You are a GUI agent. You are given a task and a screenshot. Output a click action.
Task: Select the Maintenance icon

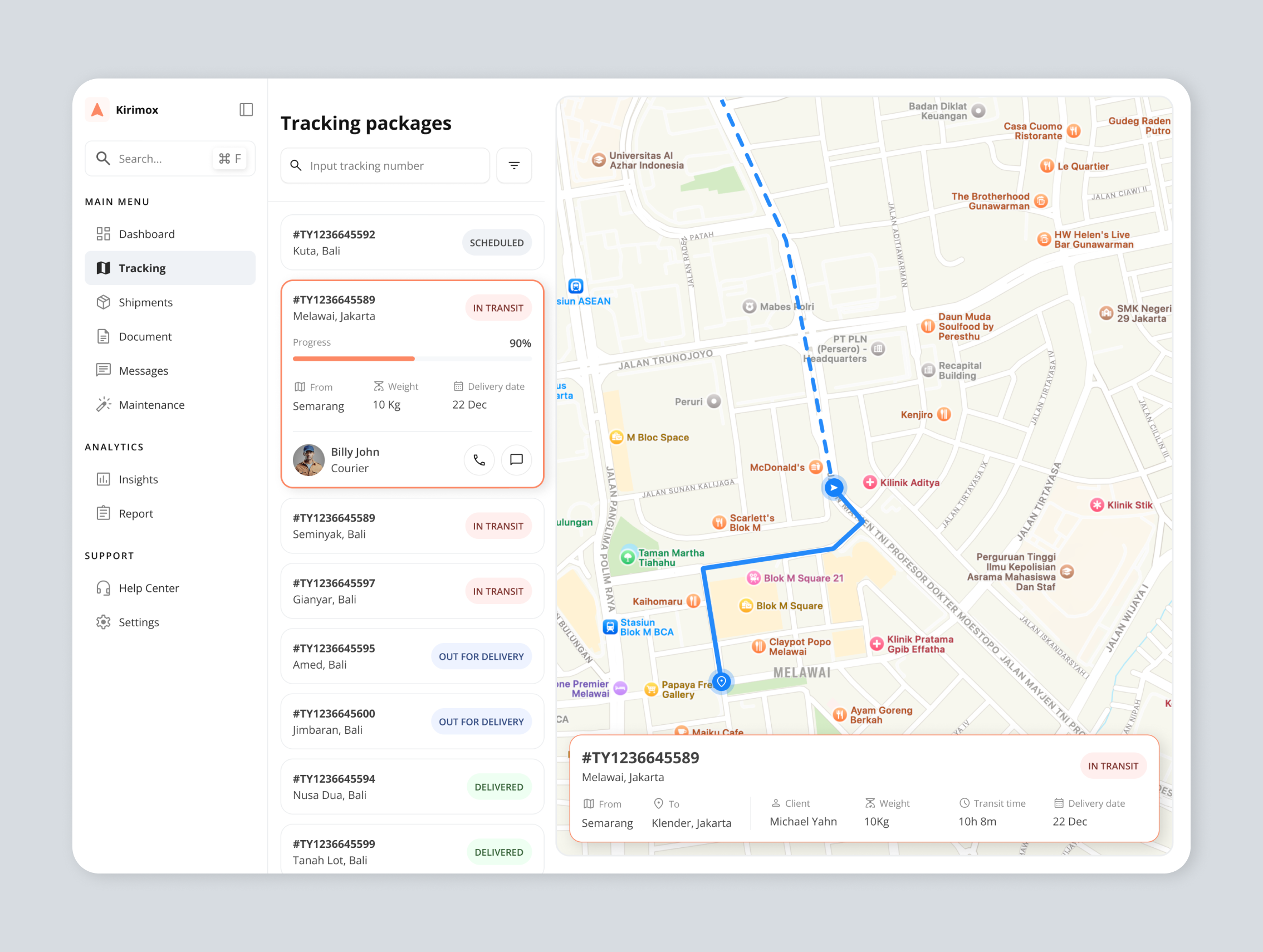click(x=104, y=404)
